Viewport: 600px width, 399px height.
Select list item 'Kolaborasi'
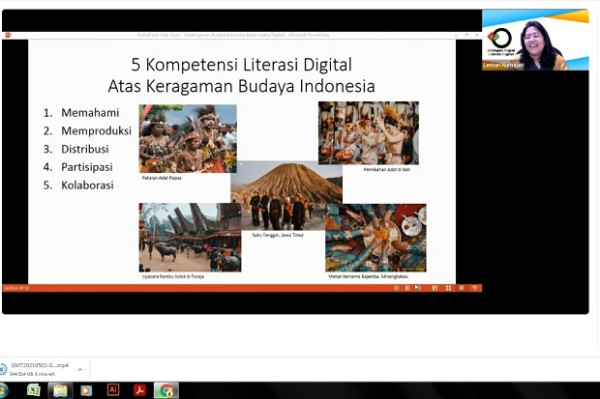[87, 185]
